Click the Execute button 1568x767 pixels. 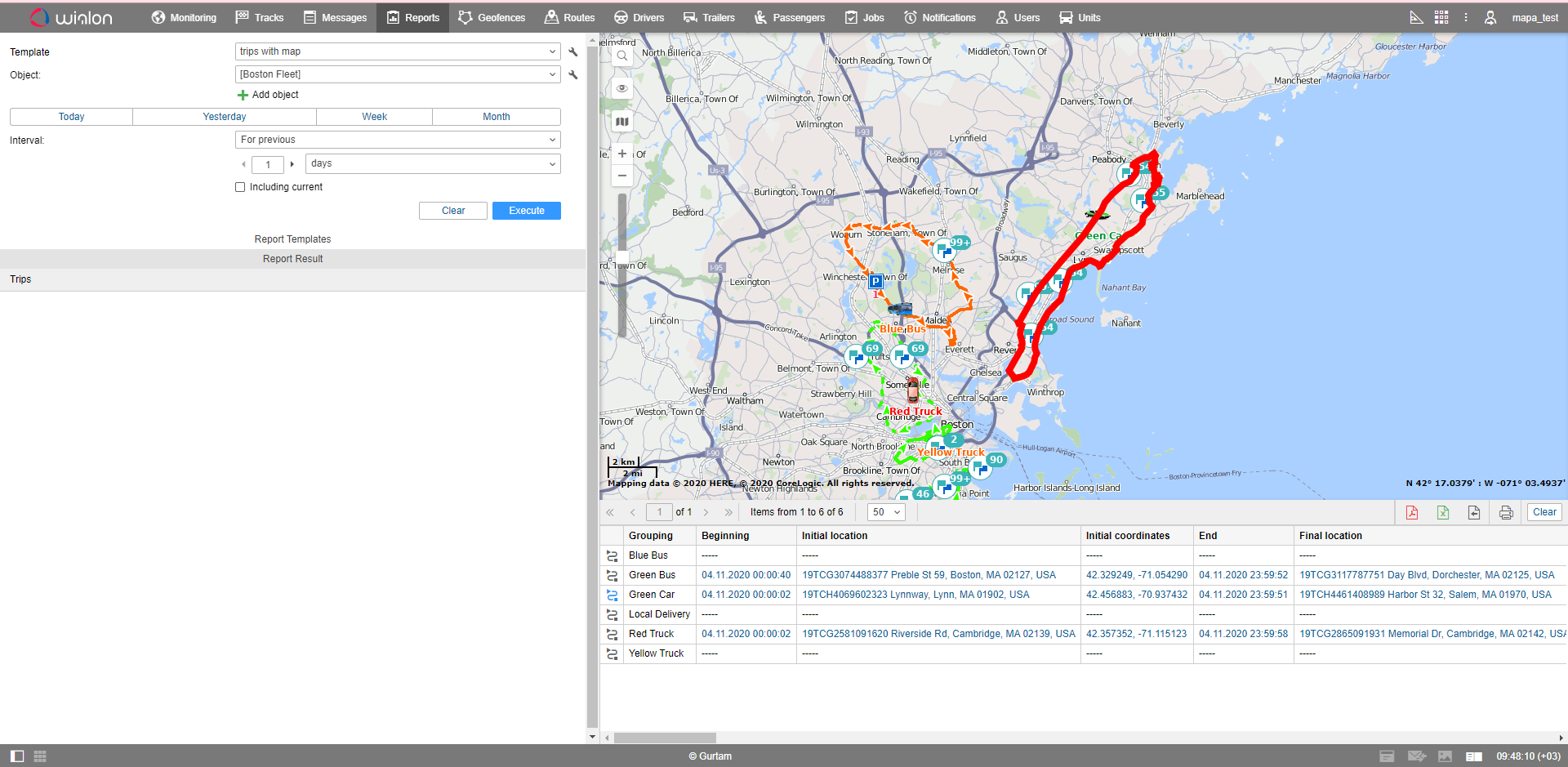point(526,211)
